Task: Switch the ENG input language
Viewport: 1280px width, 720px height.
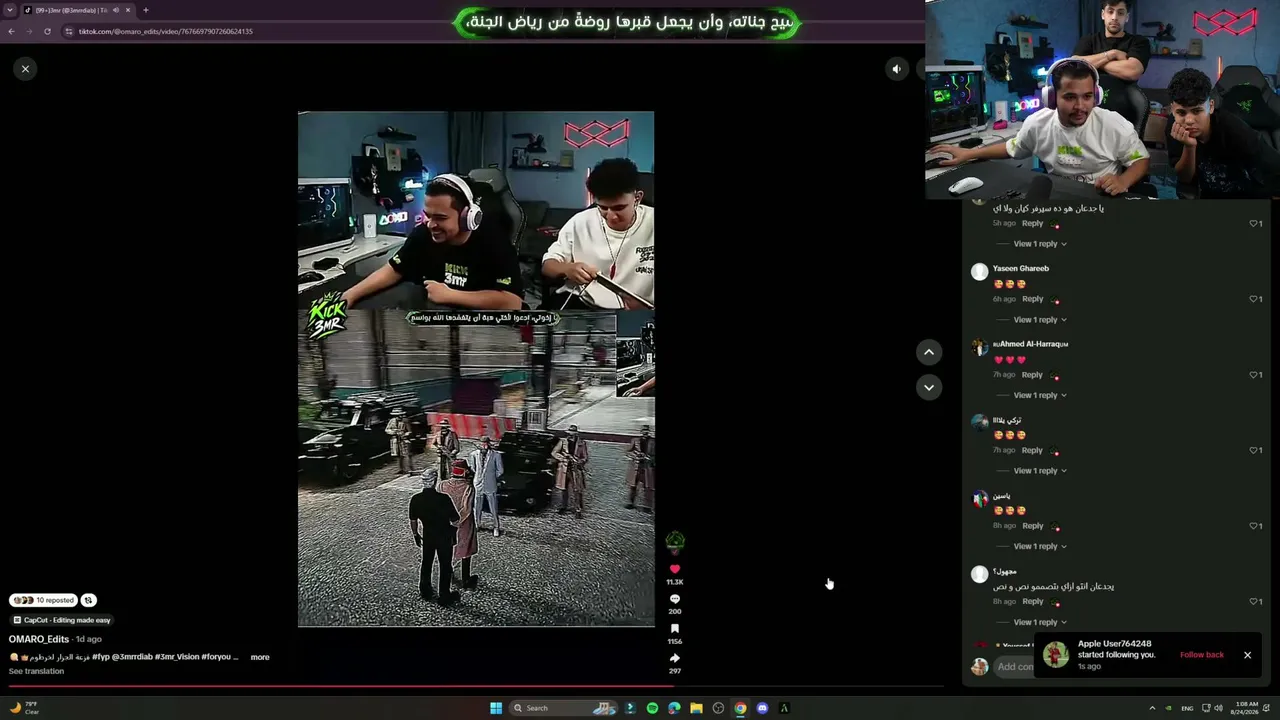Action: 1187,708
